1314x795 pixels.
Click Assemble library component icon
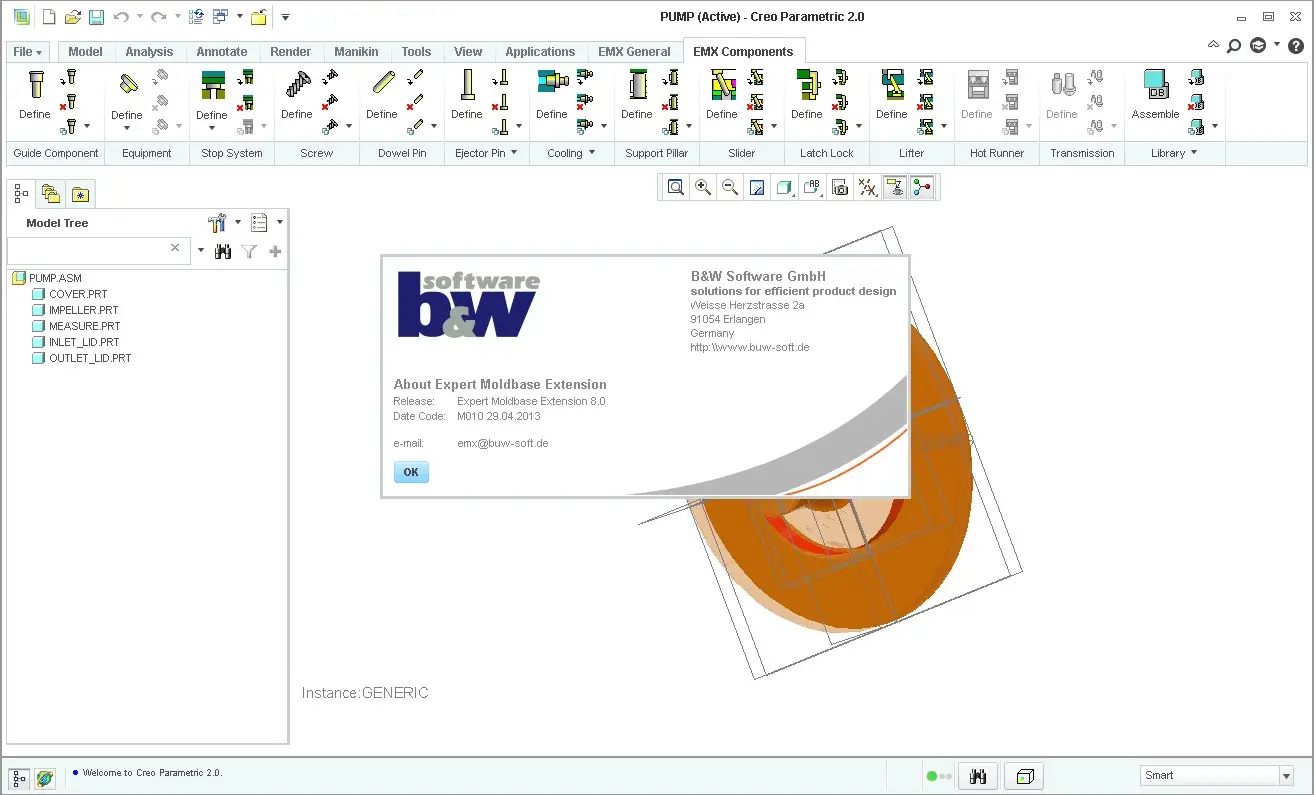pyautogui.click(x=1156, y=84)
